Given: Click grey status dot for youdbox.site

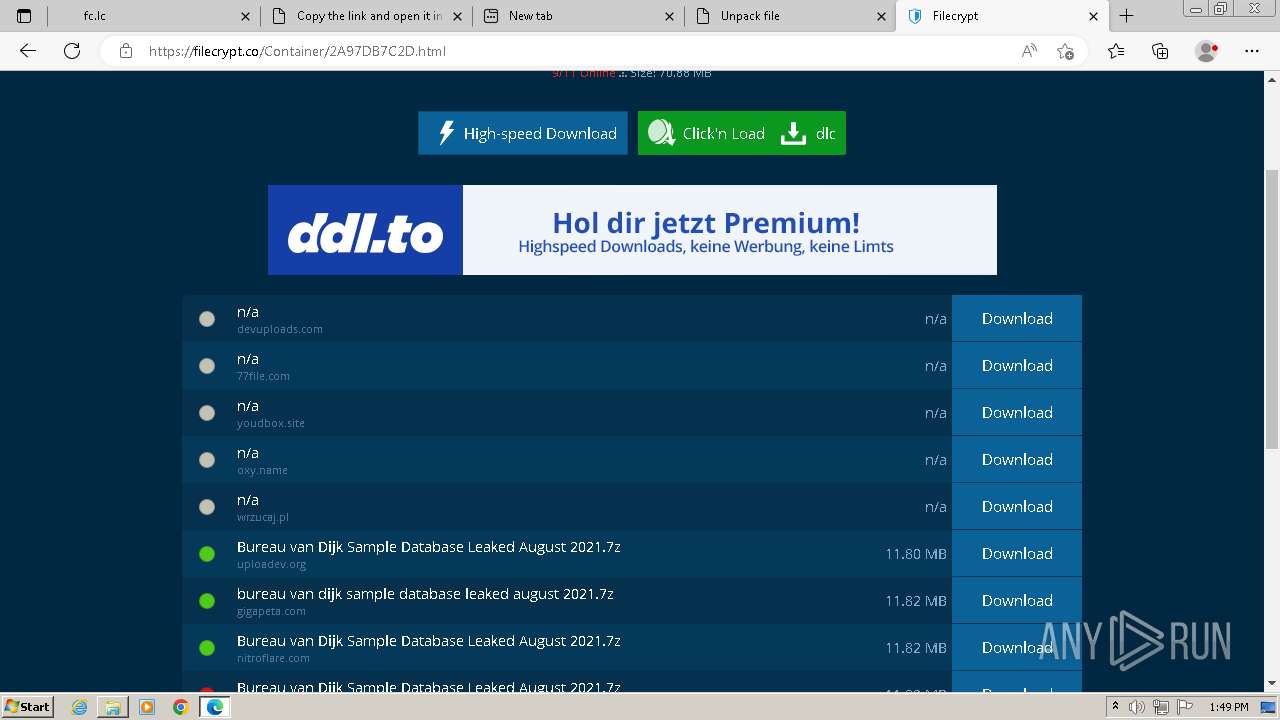Looking at the screenshot, I should [207, 413].
